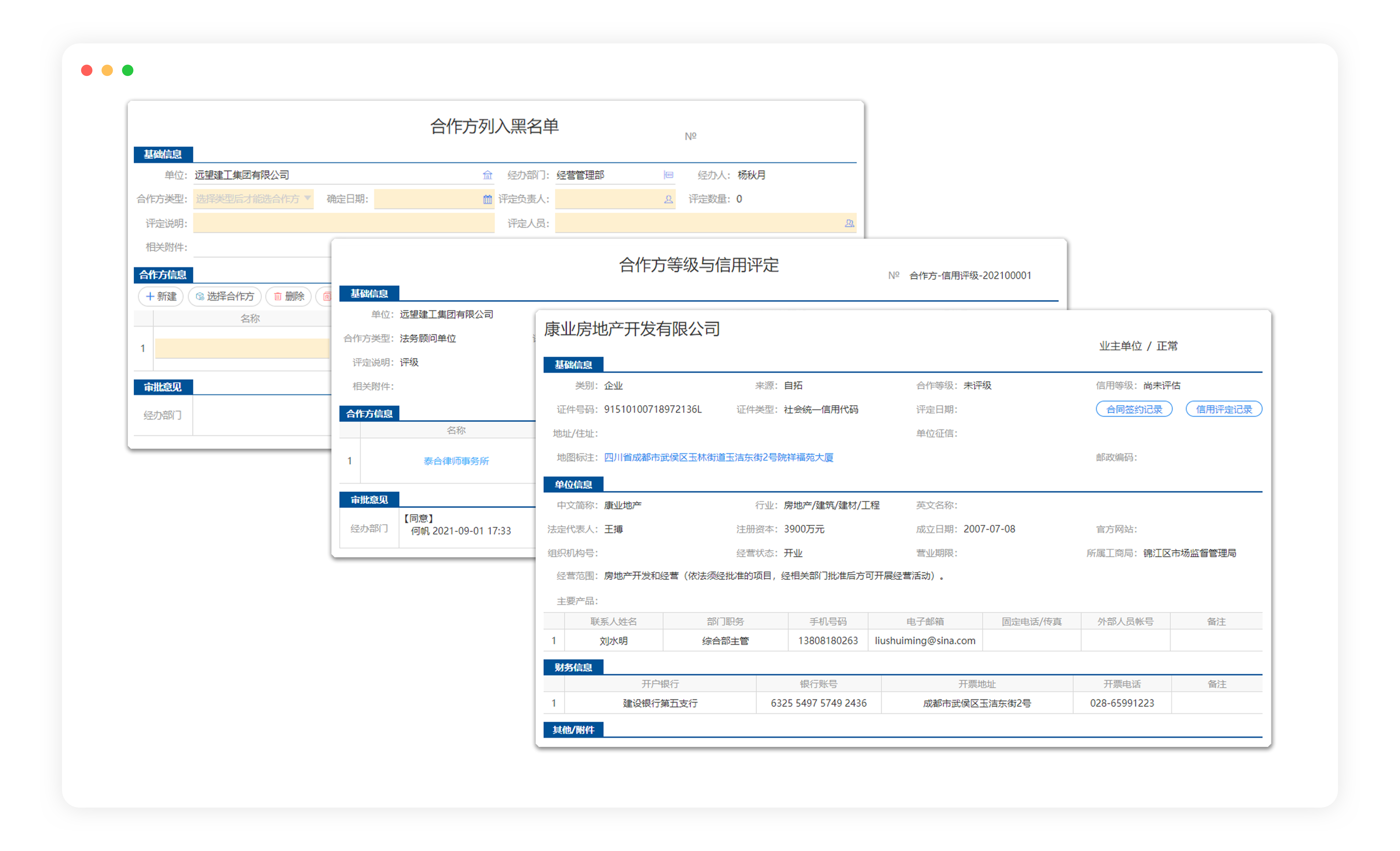Click the 开户银行 column header
1400x851 pixels.
(x=660, y=684)
